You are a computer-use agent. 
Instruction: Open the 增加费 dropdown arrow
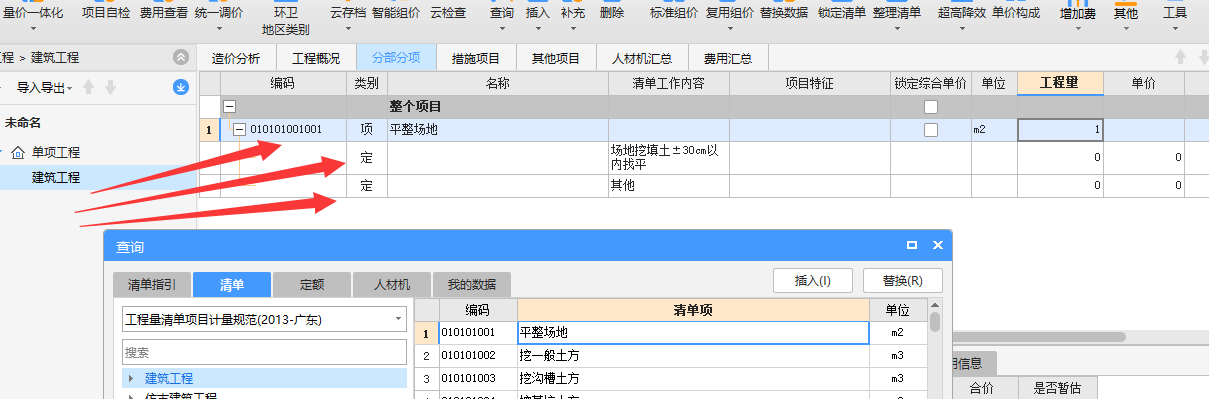[1077, 29]
